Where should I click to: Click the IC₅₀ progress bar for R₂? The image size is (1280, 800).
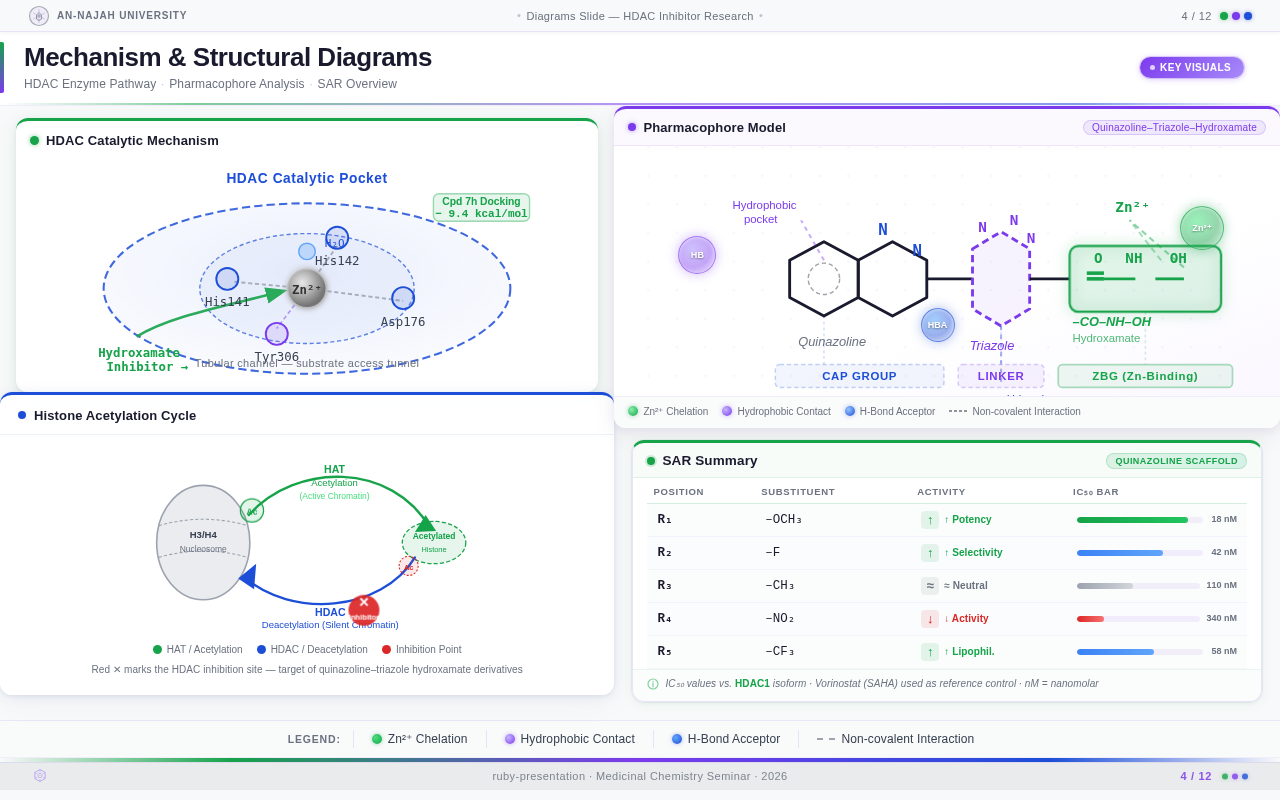pos(1138,552)
